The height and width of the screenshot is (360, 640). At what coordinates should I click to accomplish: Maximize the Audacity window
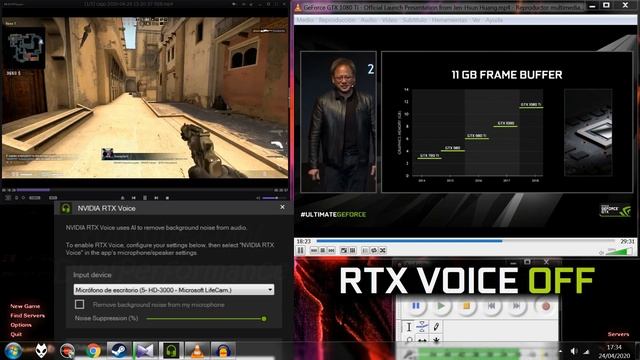527,262
